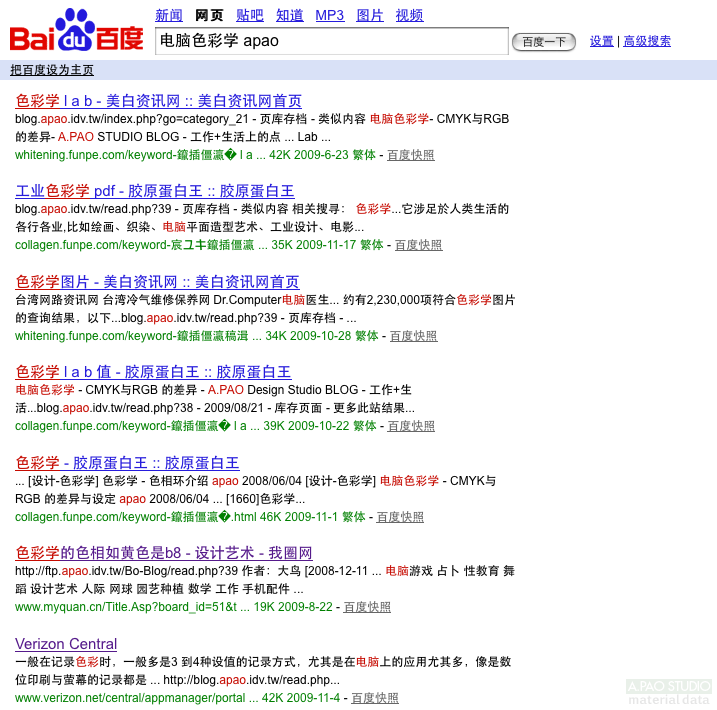
Task: Open 百度快照 for 2009-10-22 result
Action: pyautogui.click(x=411, y=426)
